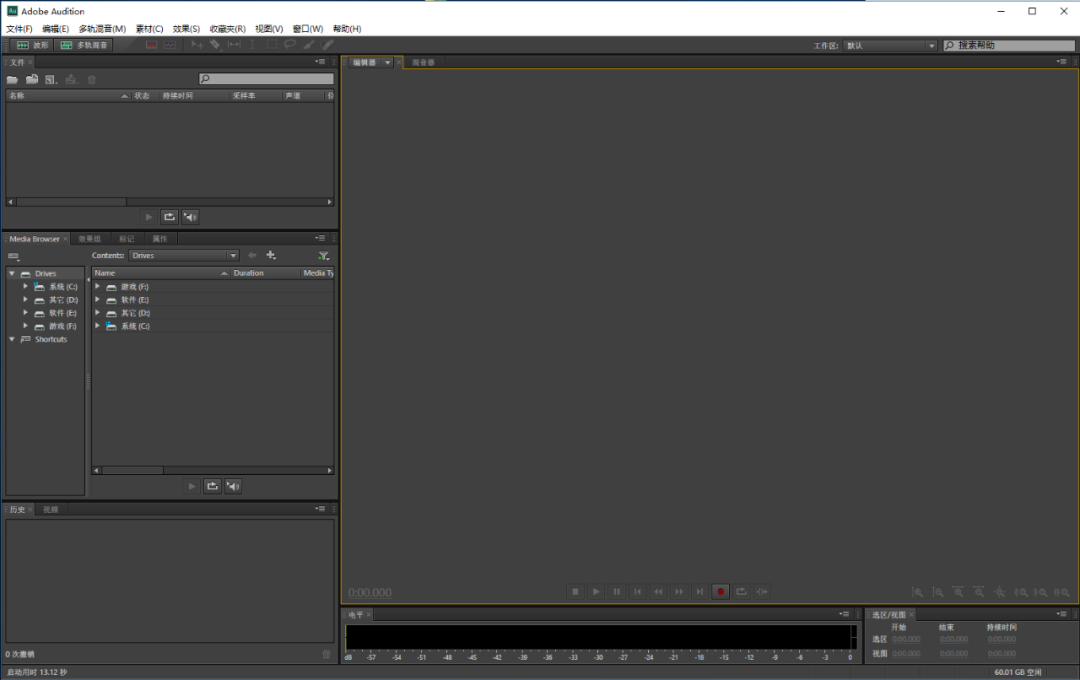Expand 其它 (D:) in left Drives tree
This screenshot has width=1080, height=680.
click(x=25, y=300)
